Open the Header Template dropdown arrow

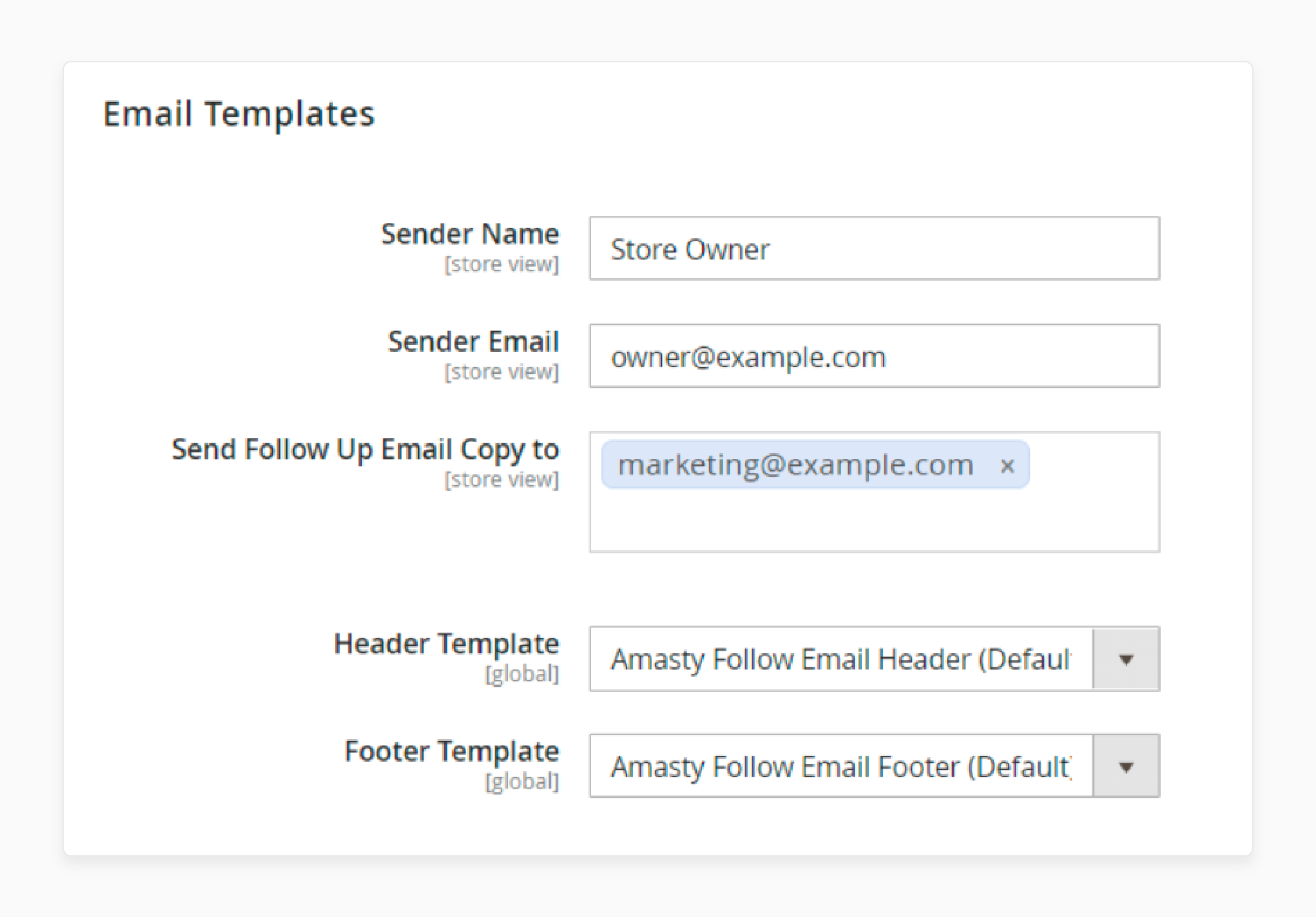1126,659
